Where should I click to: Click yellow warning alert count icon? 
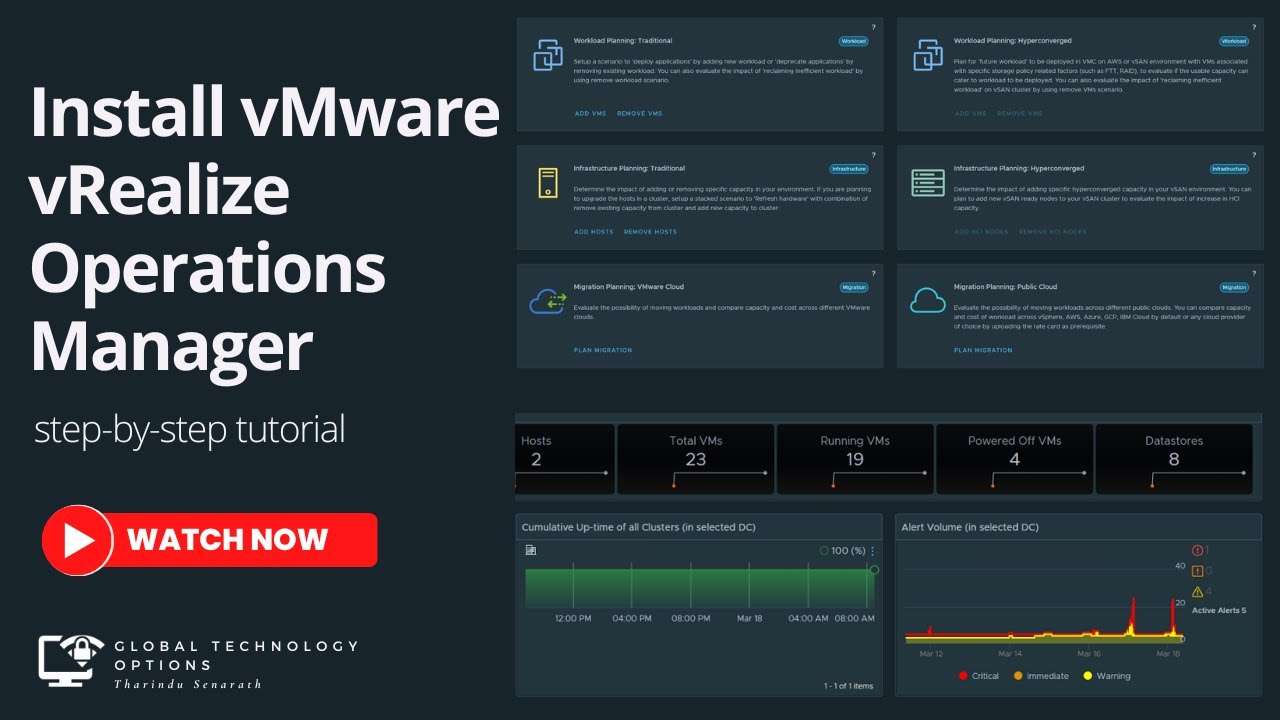(x=1197, y=592)
